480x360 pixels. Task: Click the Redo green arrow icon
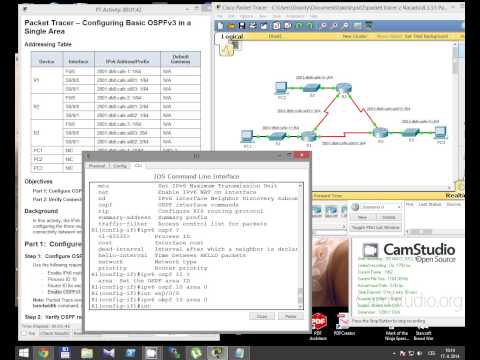click(310, 26)
